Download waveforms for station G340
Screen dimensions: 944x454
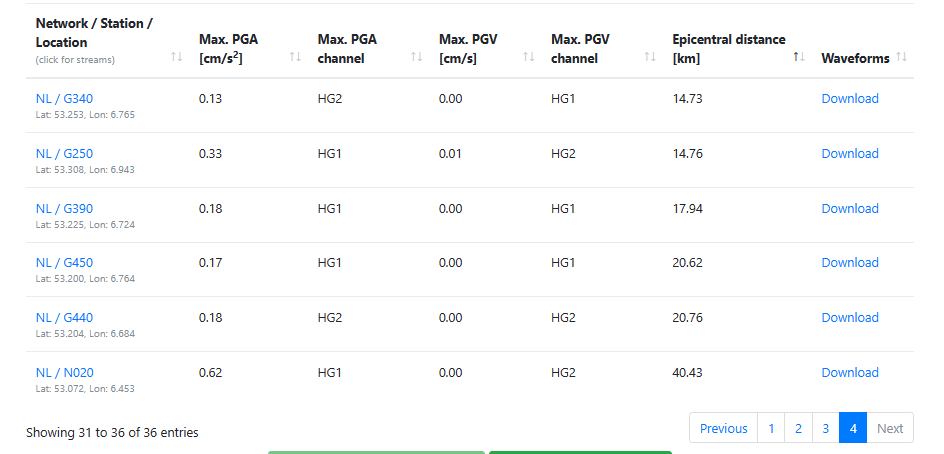[850, 98]
